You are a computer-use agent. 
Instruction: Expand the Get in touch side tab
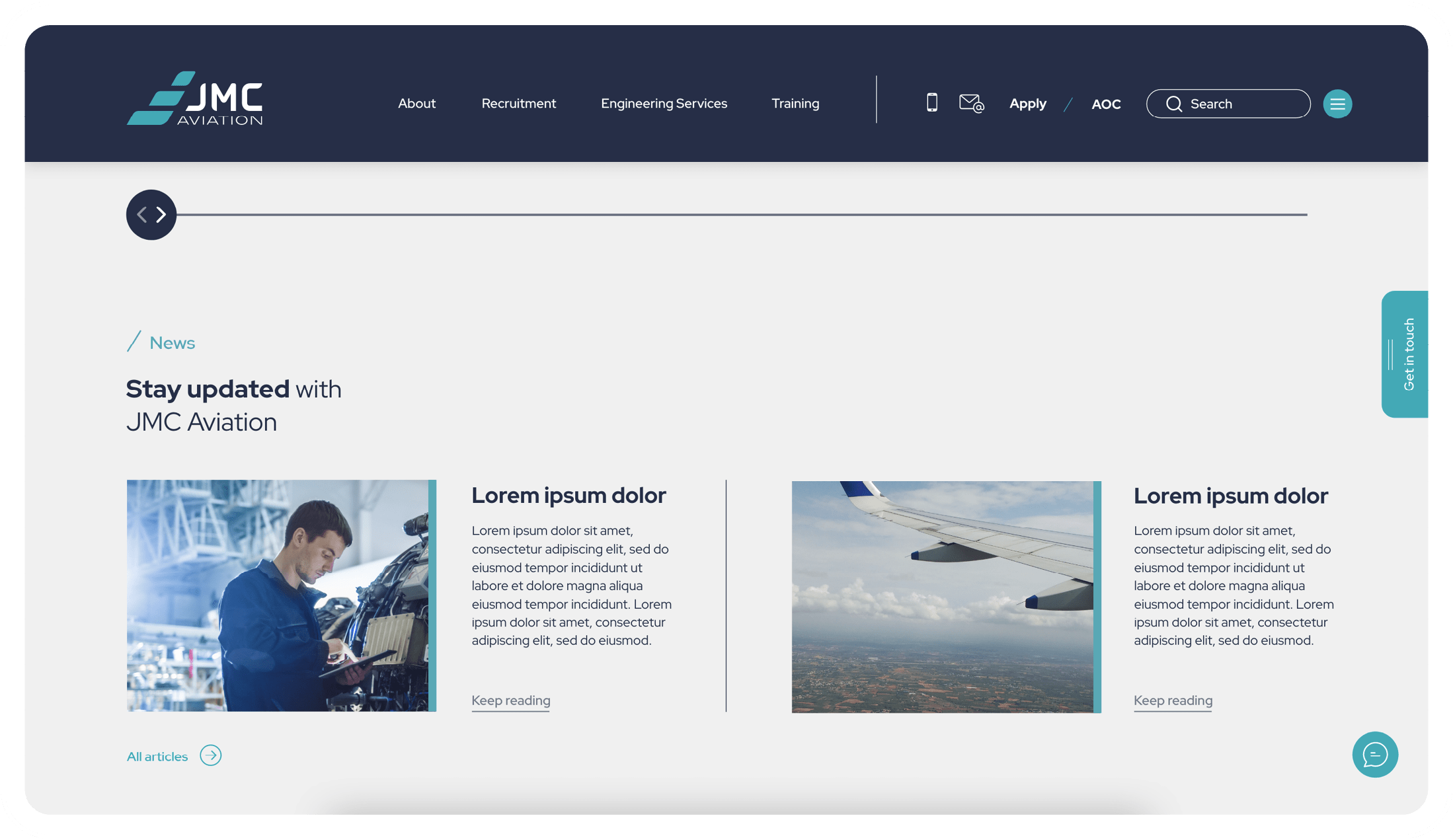coord(1406,354)
